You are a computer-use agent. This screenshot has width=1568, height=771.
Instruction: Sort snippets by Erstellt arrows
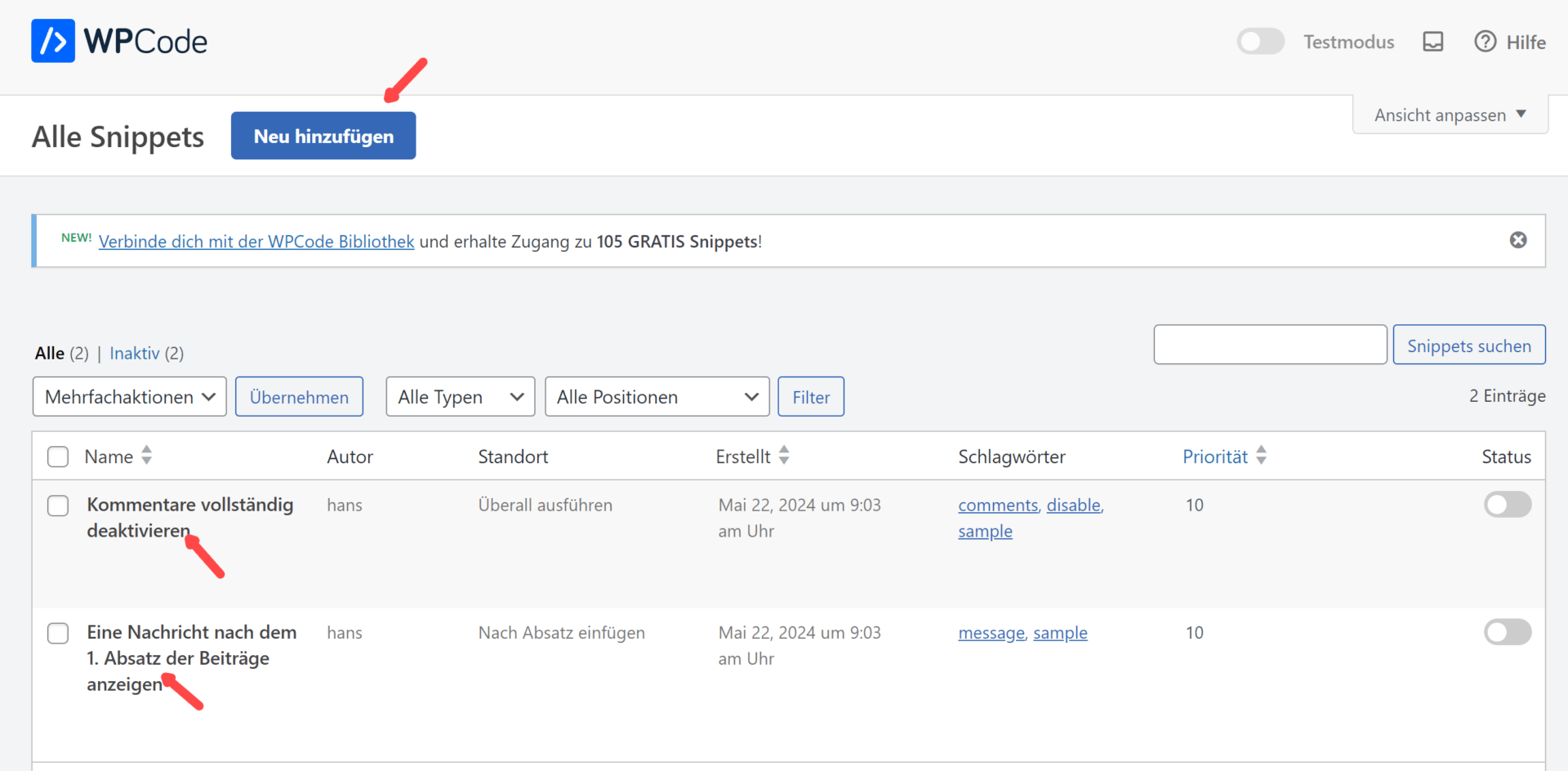[x=784, y=456]
